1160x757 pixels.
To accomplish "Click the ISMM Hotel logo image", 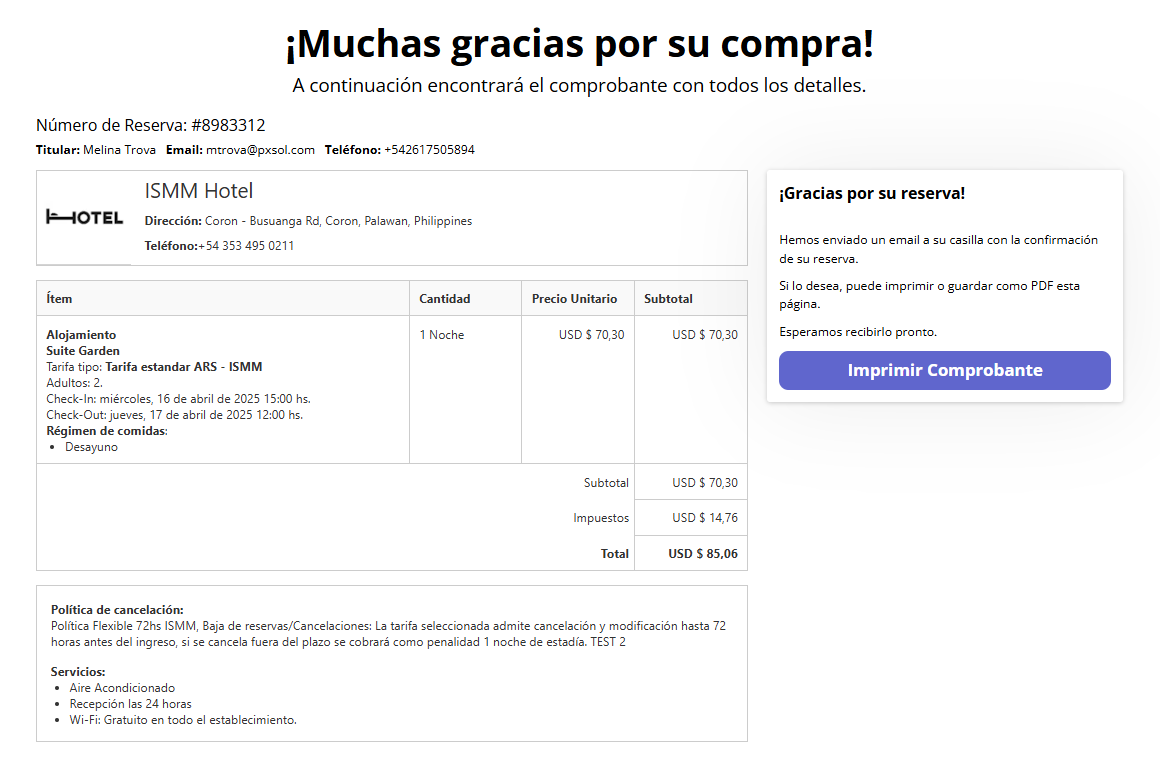I will point(84,218).
